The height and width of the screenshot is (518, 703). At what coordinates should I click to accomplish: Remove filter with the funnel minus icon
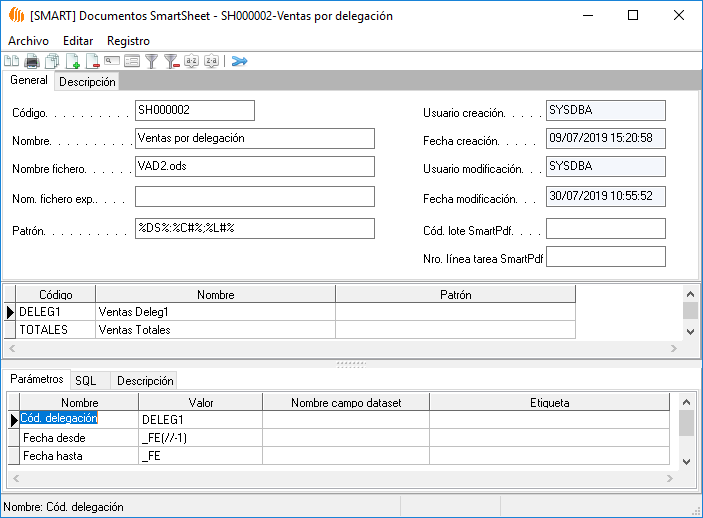click(x=172, y=61)
